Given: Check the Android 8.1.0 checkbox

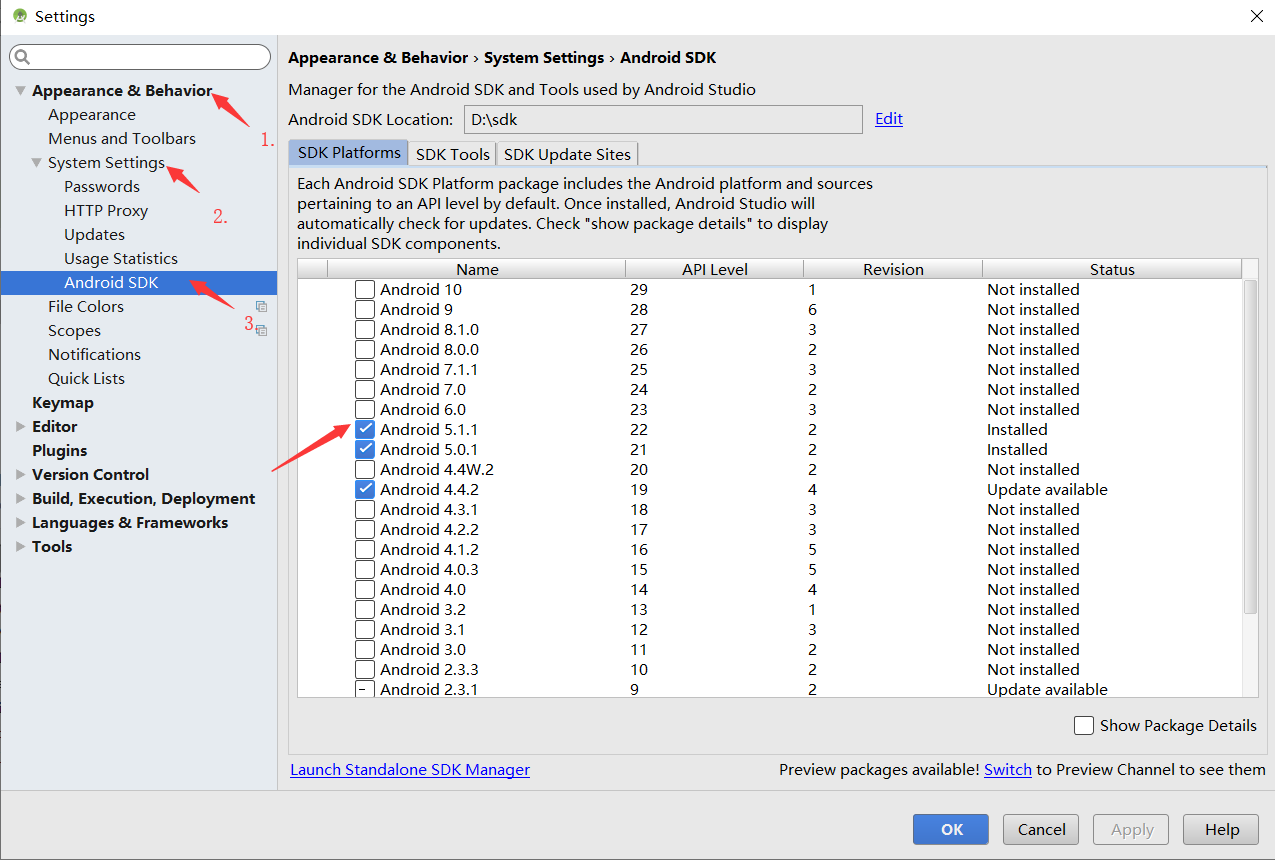Looking at the screenshot, I should pos(365,330).
